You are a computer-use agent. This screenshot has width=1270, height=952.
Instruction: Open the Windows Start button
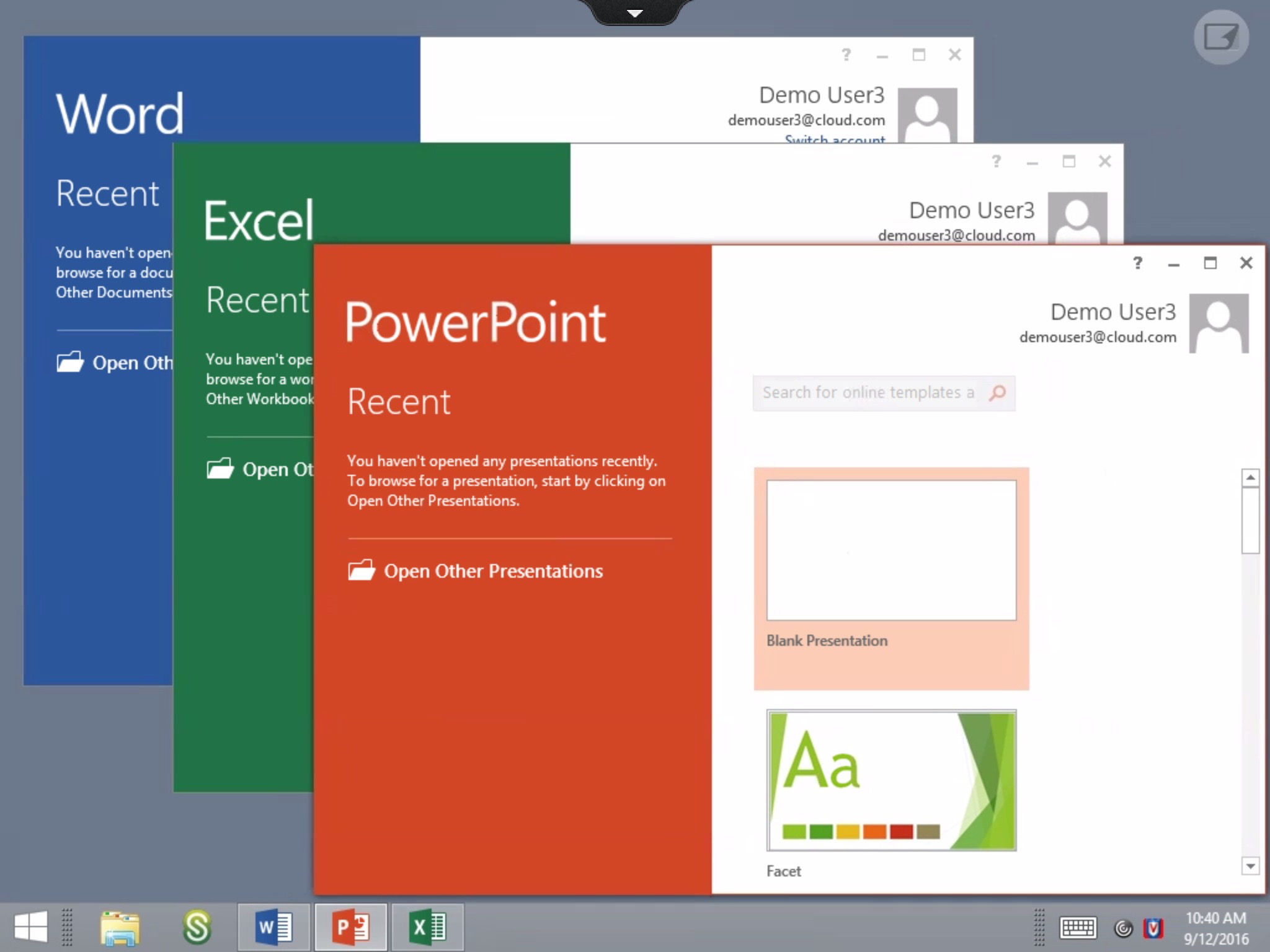31,927
